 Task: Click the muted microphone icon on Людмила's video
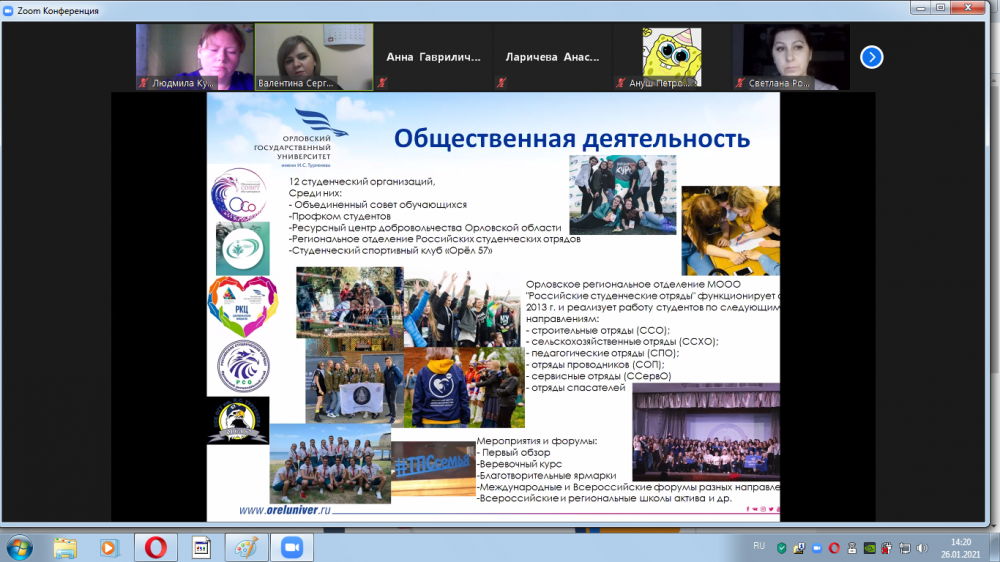tap(144, 84)
